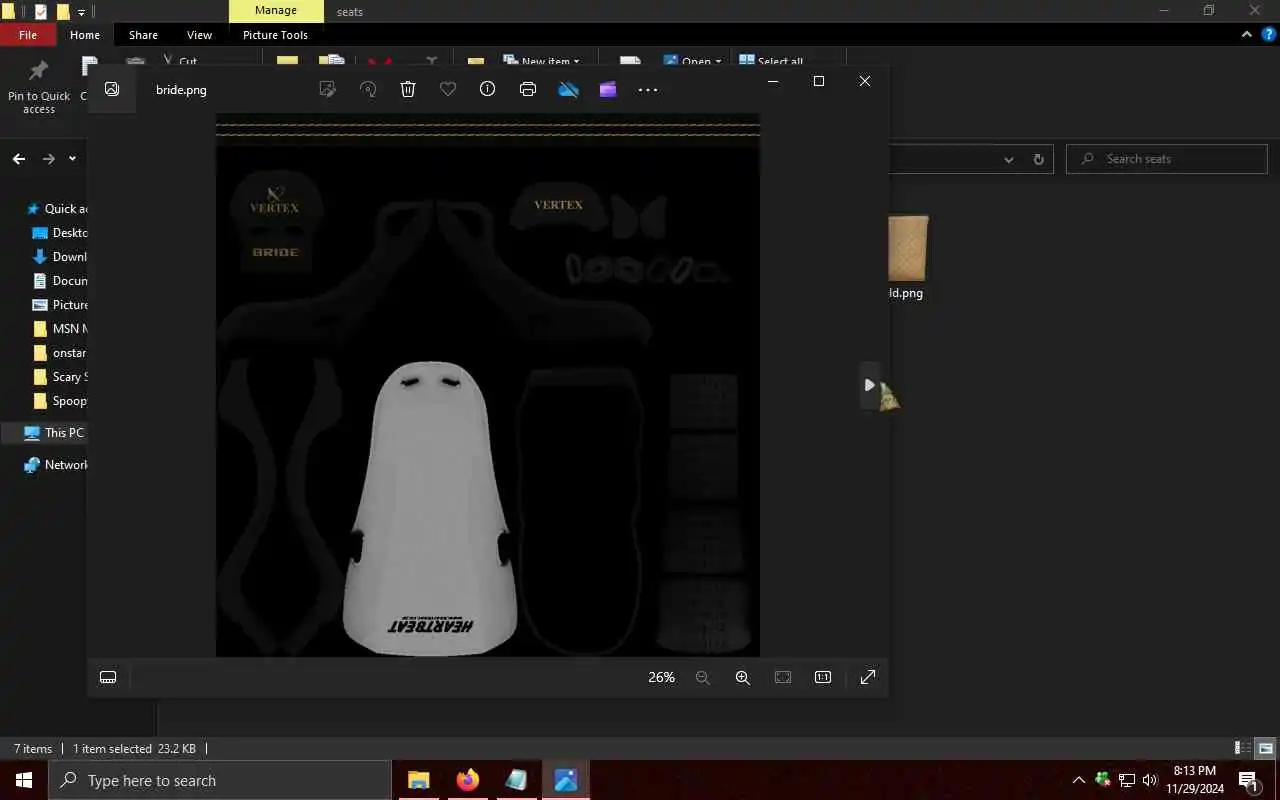Viewport: 1280px width, 800px height.
Task: Toggle actual size 1:1 view
Action: pyautogui.click(x=823, y=677)
